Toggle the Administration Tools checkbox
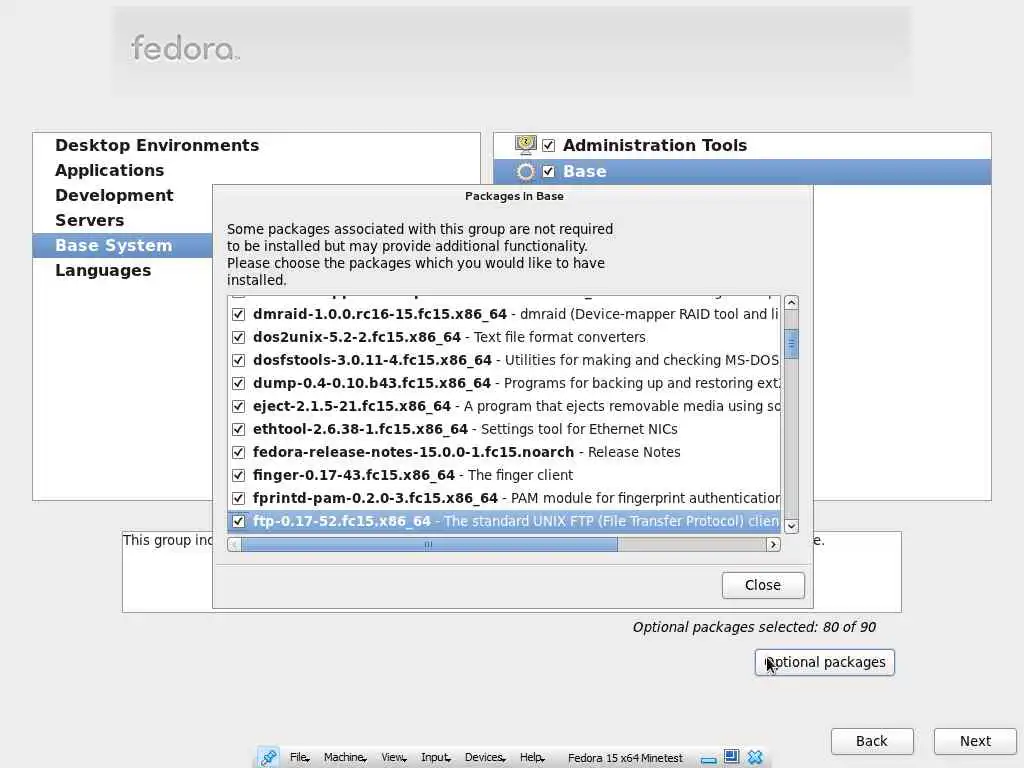This screenshot has height=768, width=1024. pos(549,145)
